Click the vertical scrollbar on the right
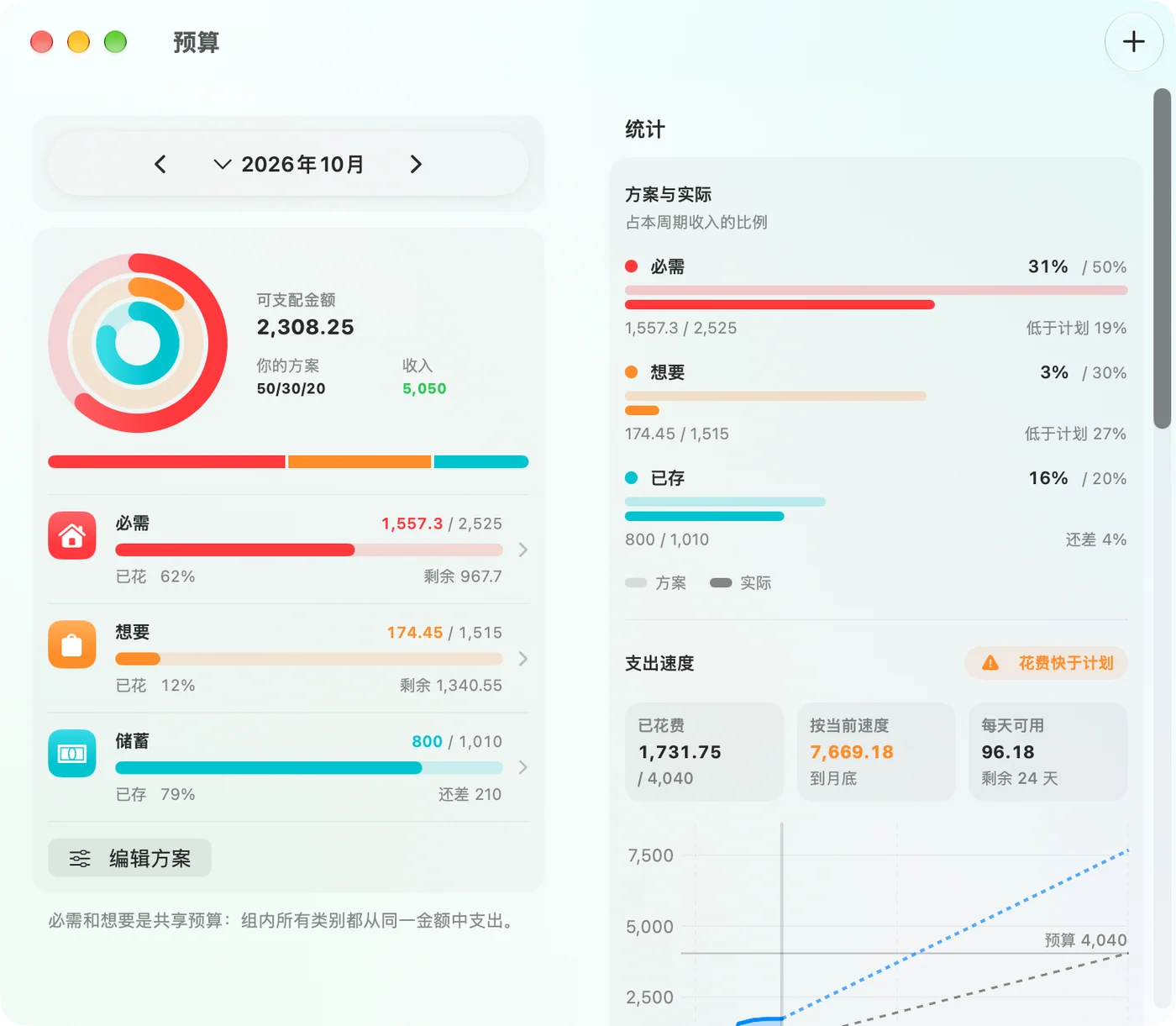 tap(1163, 259)
